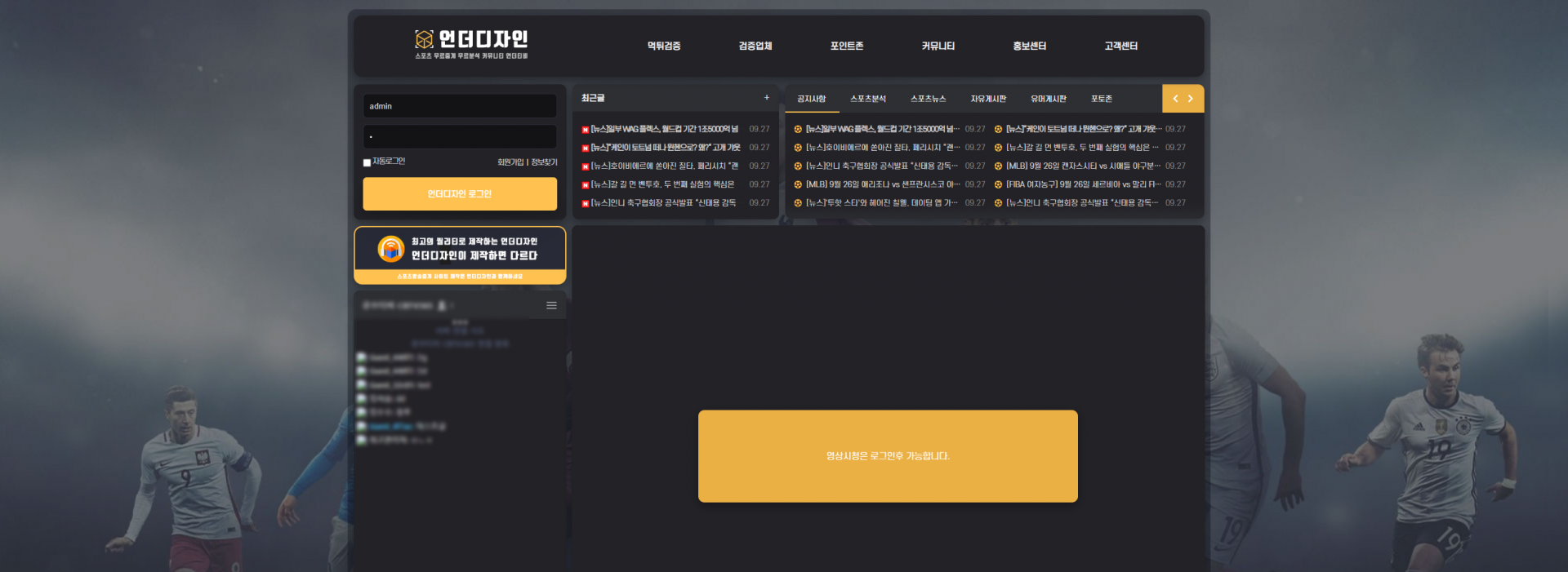The image size is (1568, 572).
Task: Click the username field containing admin
Action: coord(460,106)
